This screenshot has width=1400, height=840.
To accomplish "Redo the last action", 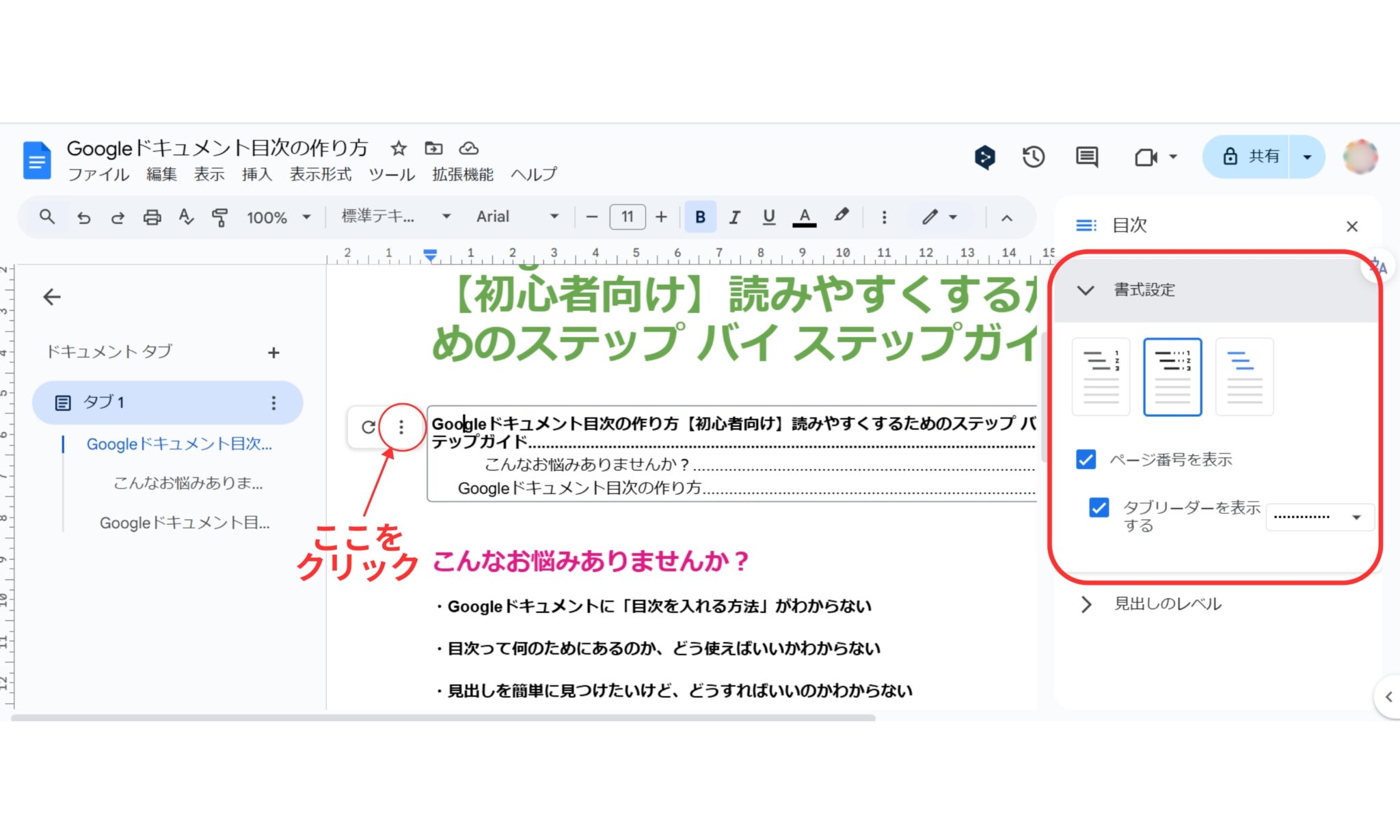I will point(118,217).
